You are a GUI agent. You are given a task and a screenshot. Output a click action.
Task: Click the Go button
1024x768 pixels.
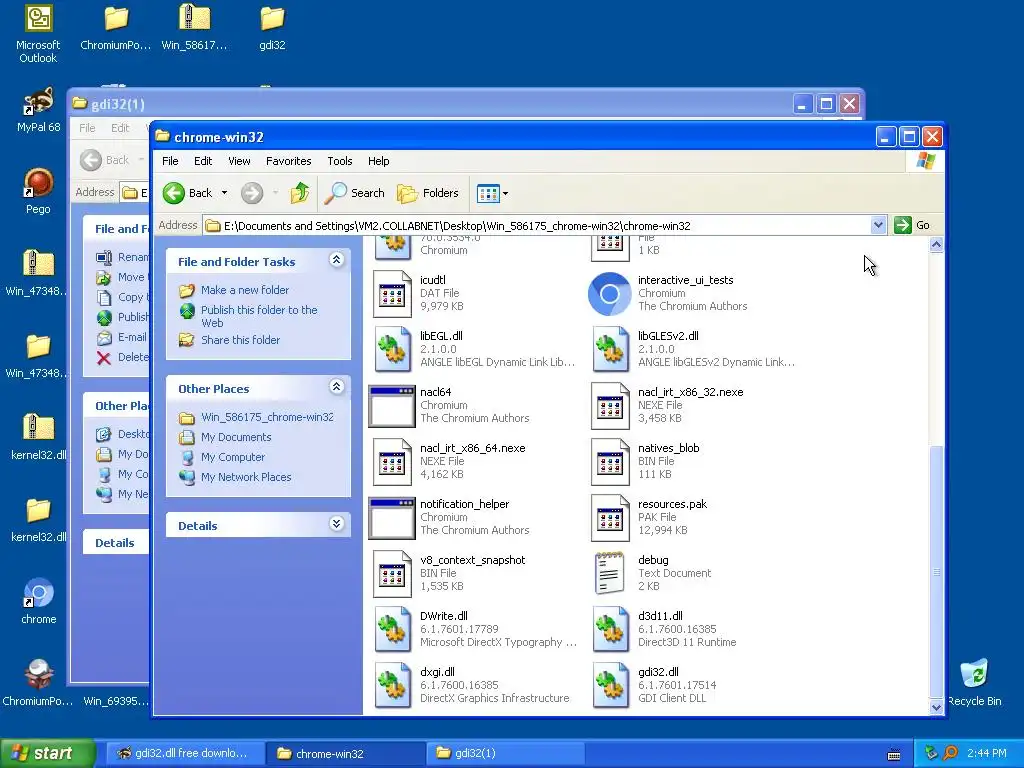912,225
